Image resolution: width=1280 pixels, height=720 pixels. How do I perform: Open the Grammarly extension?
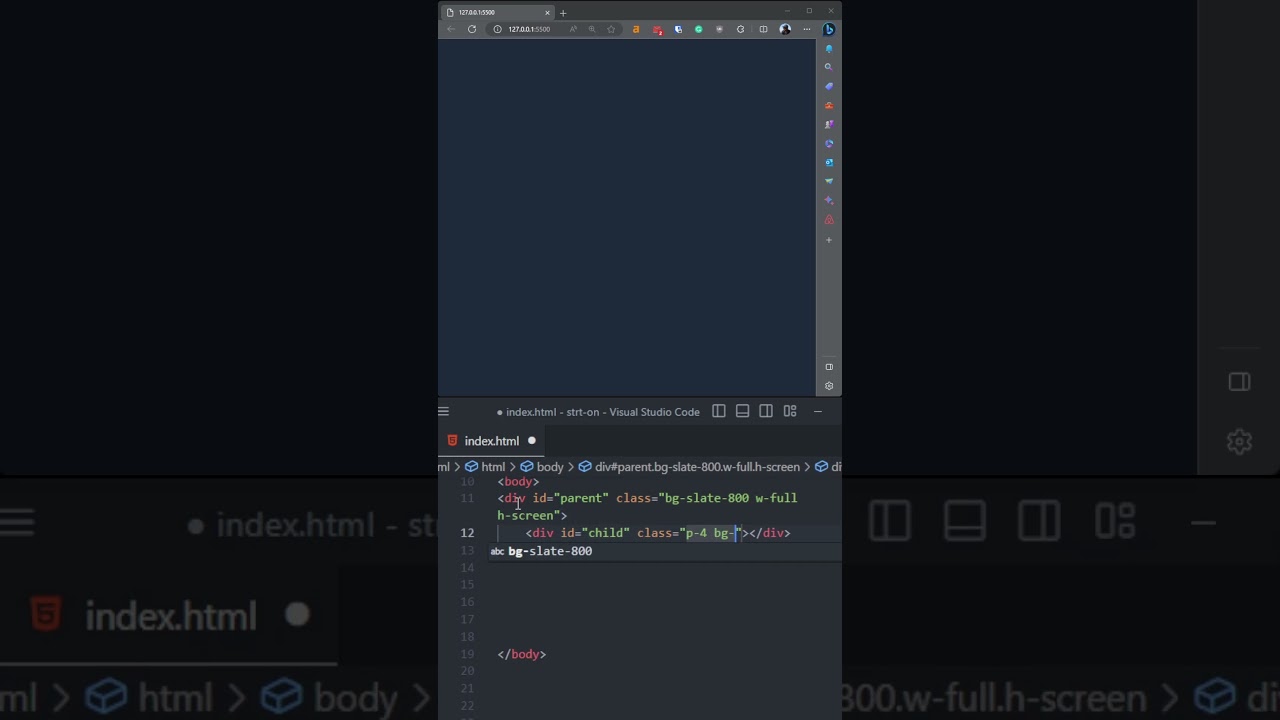[x=698, y=29]
